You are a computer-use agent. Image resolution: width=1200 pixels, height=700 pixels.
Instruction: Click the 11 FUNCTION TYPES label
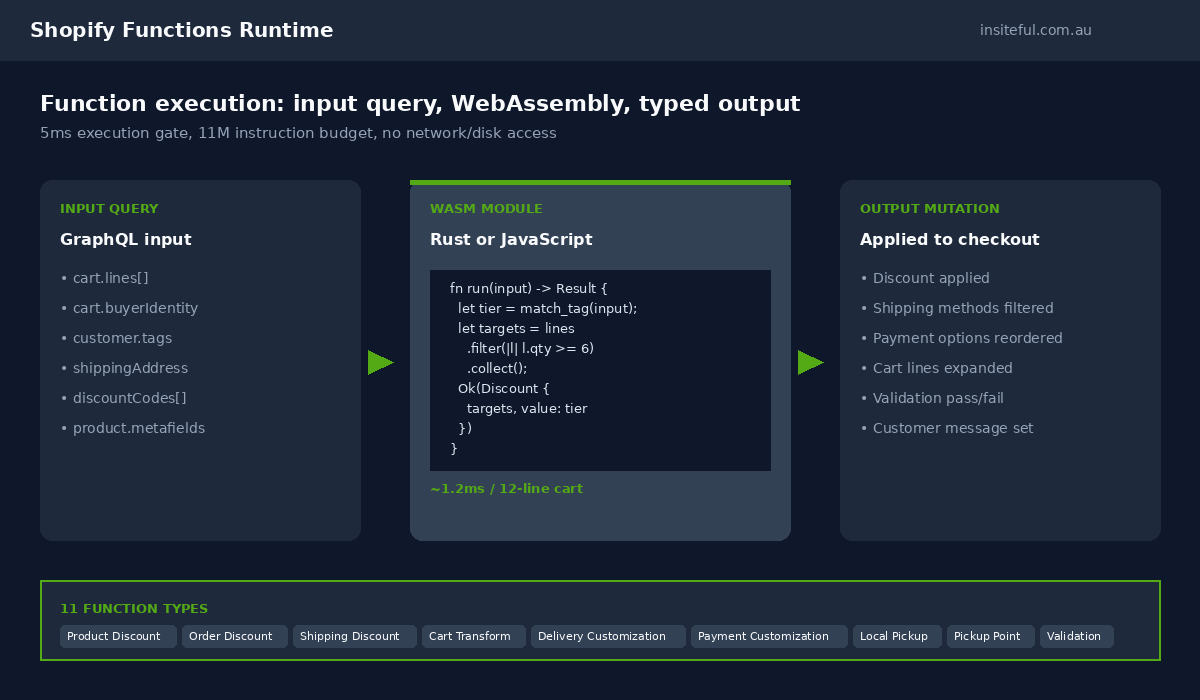coord(134,609)
